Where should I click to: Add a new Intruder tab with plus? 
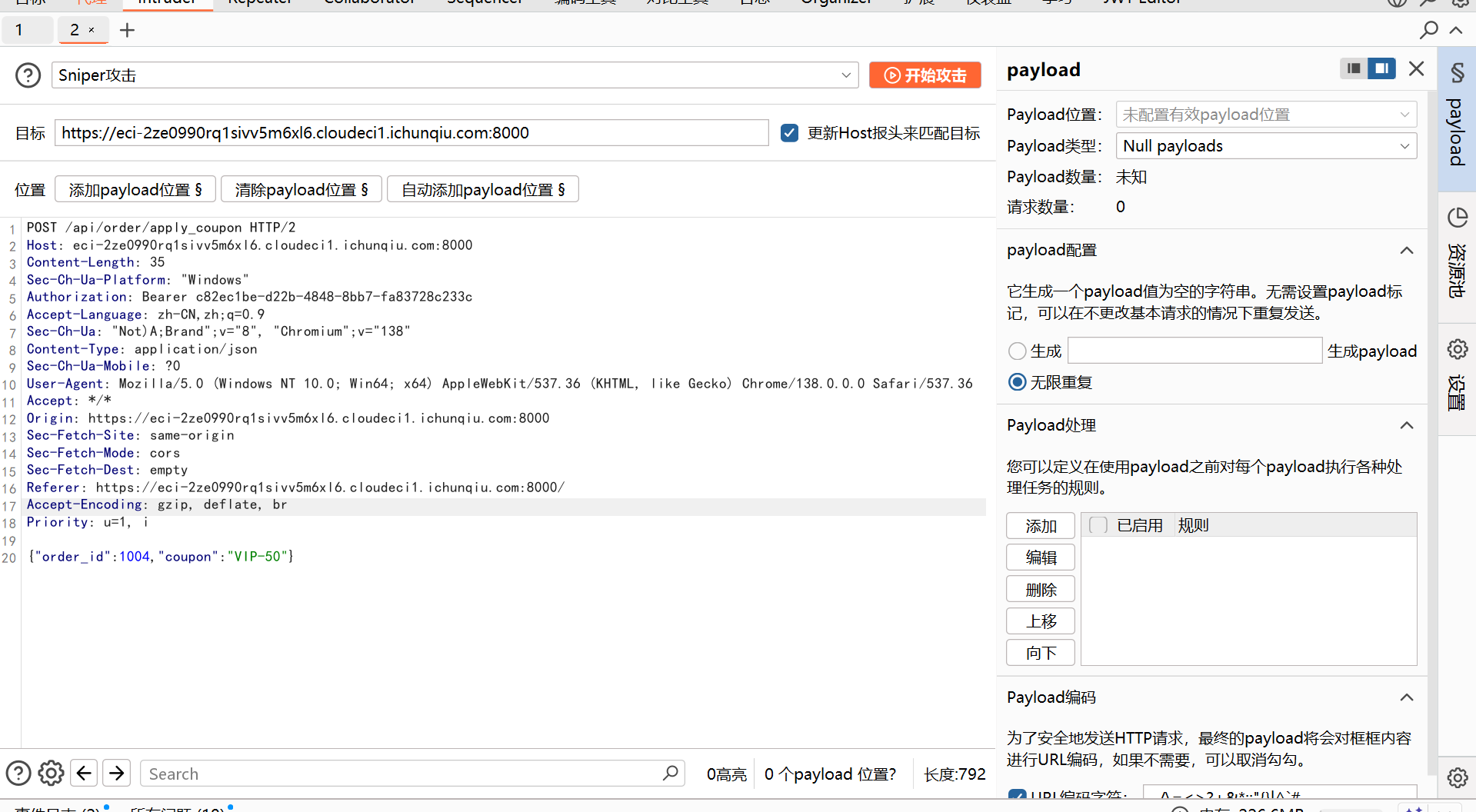click(x=128, y=30)
